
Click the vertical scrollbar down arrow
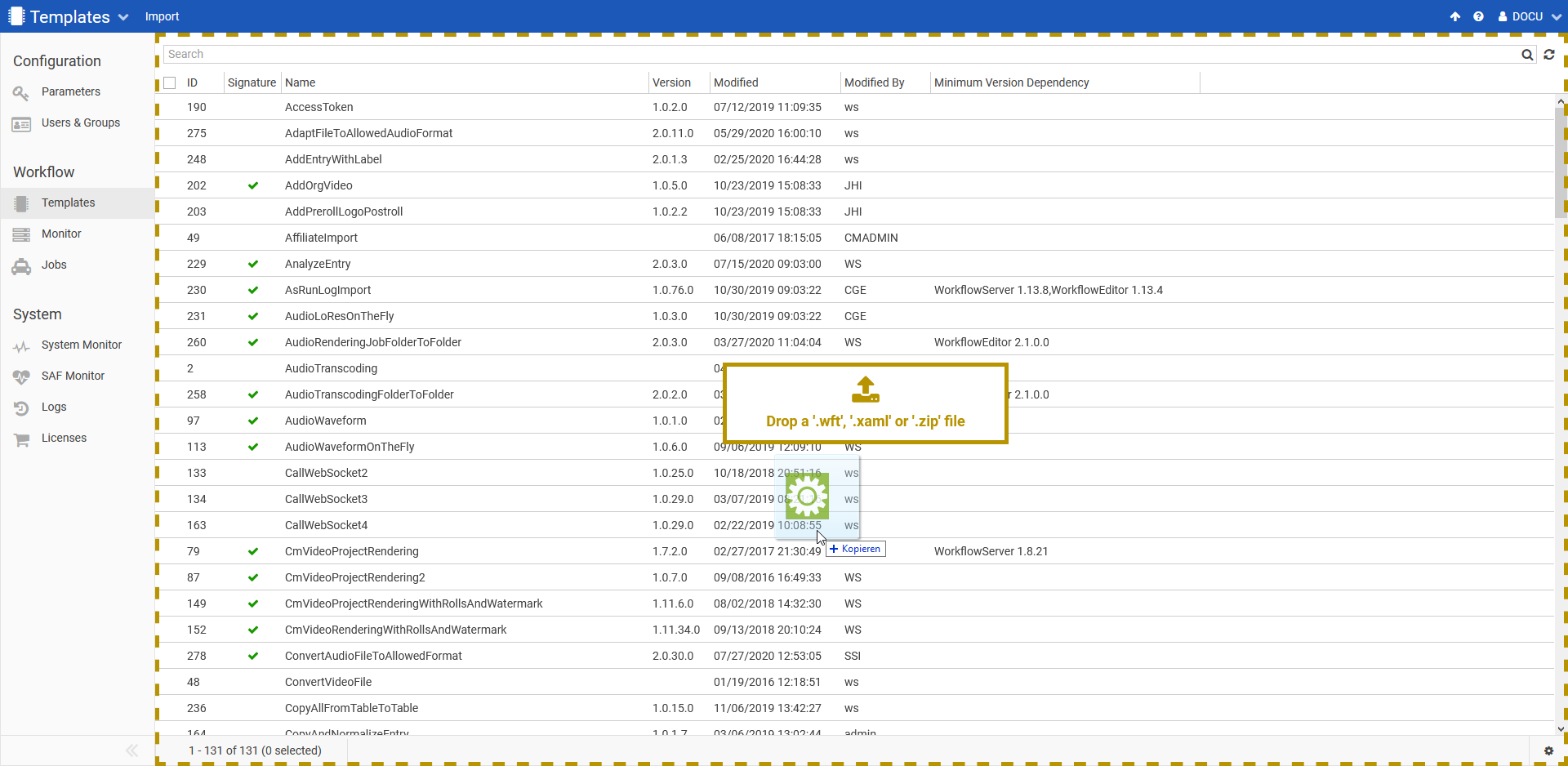tap(1561, 728)
